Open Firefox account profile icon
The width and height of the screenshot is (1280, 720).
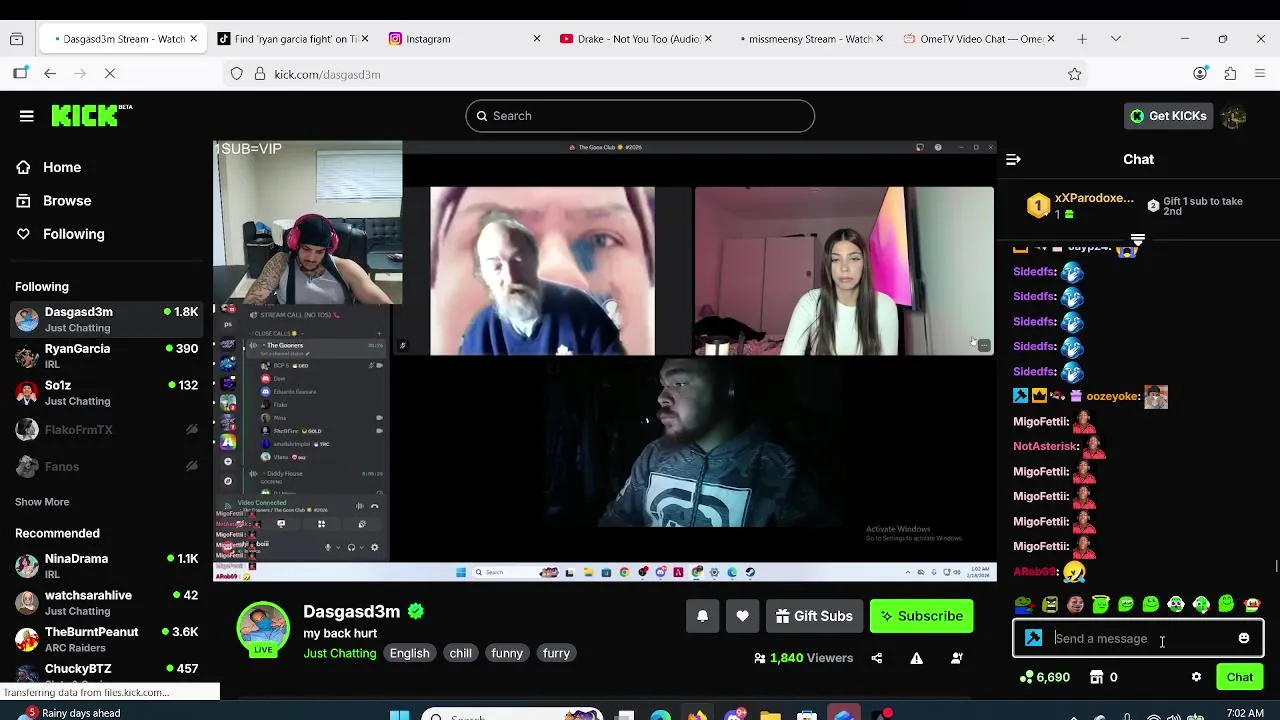(x=1200, y=74)
